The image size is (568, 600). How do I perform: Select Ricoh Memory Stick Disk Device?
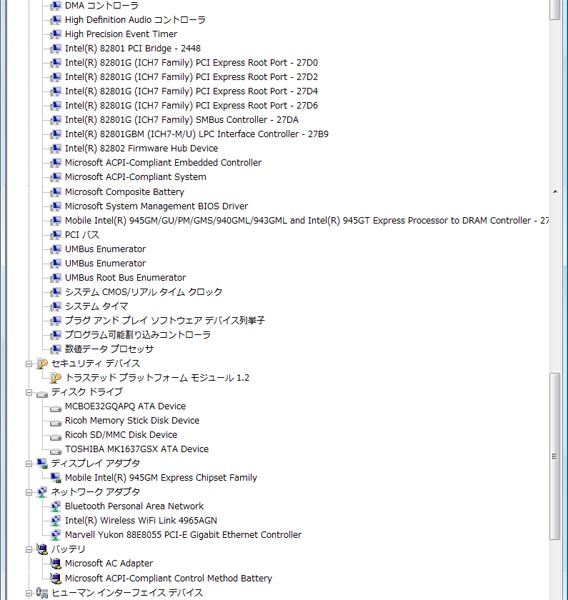click(132, 421)
